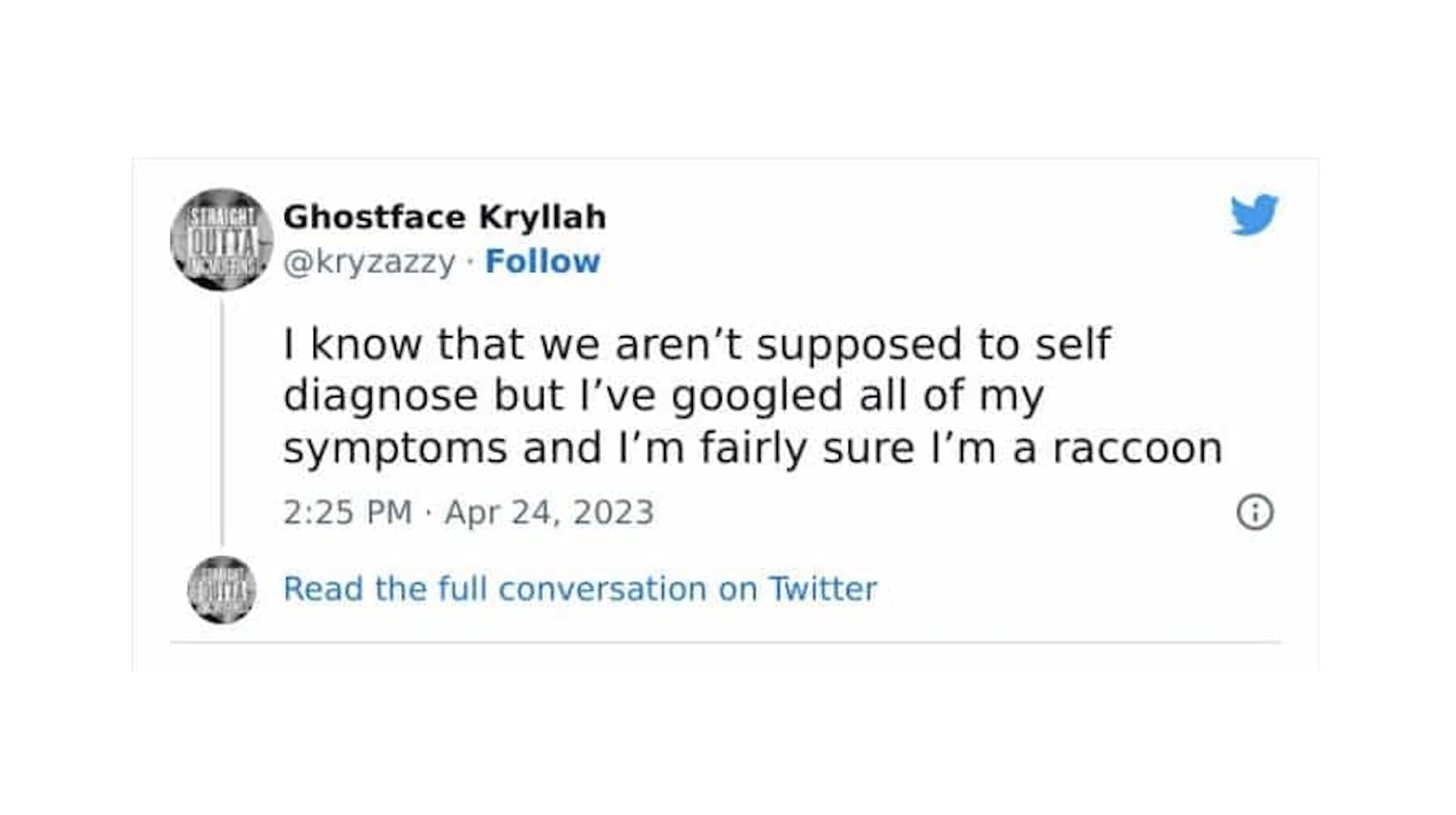The image size is (1456, 815).
Task: Click the tweet's first line about self diagnosing
Action: pos(696,344)
